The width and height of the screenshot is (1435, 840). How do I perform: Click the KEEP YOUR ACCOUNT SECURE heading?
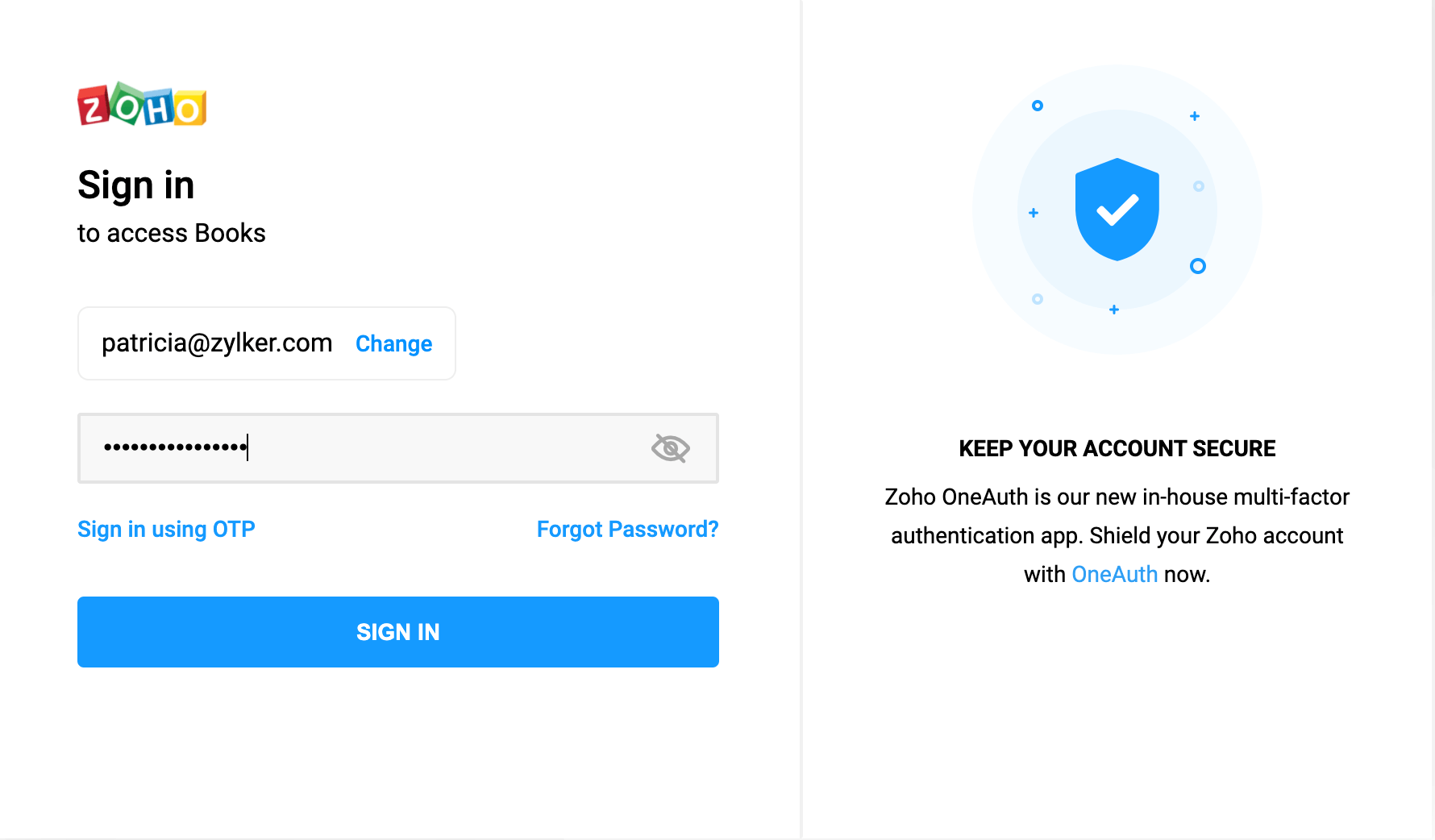(1117, 449)
